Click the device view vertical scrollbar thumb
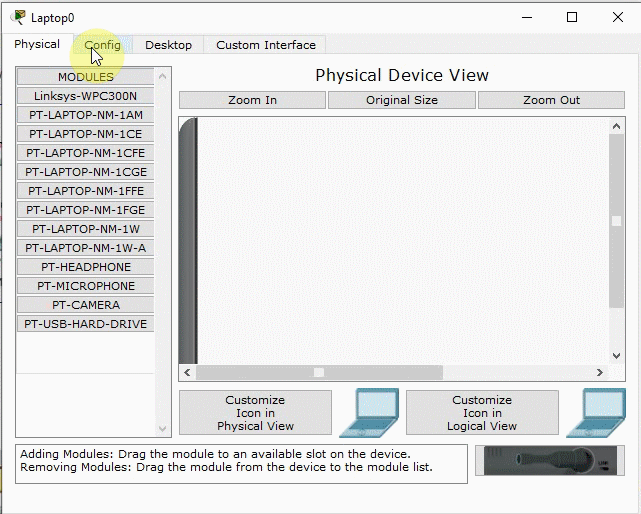This screenshot has height=514, width=641. pos(616,221)
